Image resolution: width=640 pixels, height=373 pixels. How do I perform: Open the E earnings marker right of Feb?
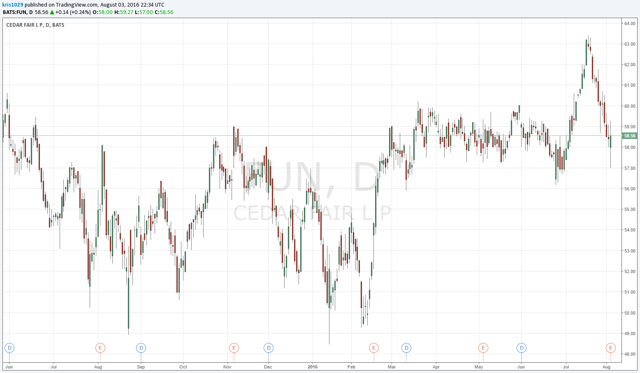[374, 348]
